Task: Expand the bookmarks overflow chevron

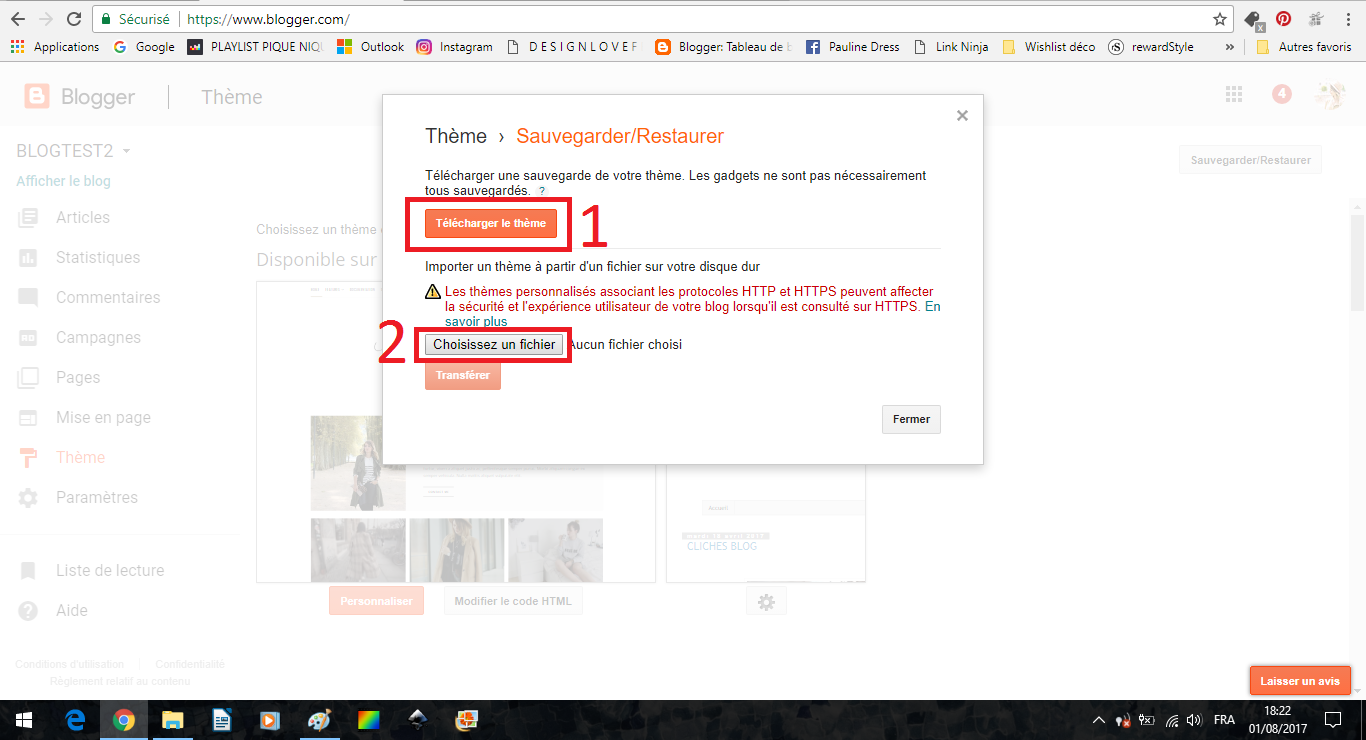Action: [1229, 47]
